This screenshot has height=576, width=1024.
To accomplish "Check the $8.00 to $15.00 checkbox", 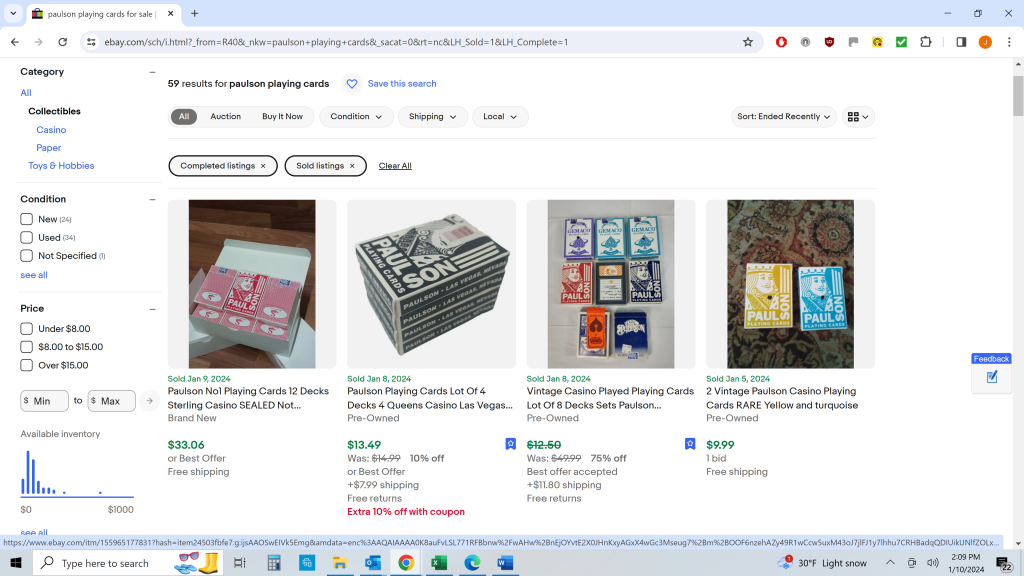I will tap(26, 347).
